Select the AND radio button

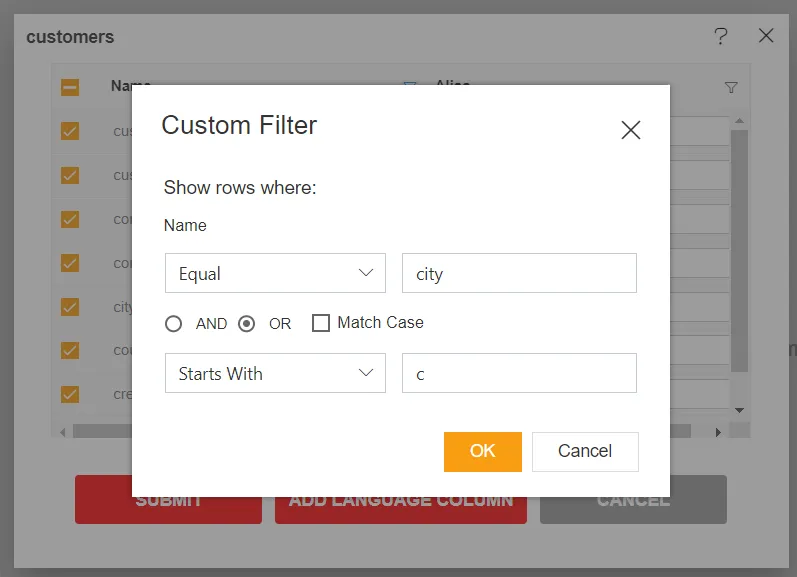[x=174, y=324]
